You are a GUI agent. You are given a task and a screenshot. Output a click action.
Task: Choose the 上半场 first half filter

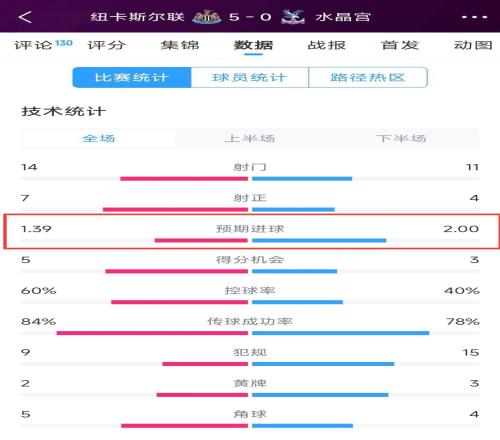(x=250, y=138)
